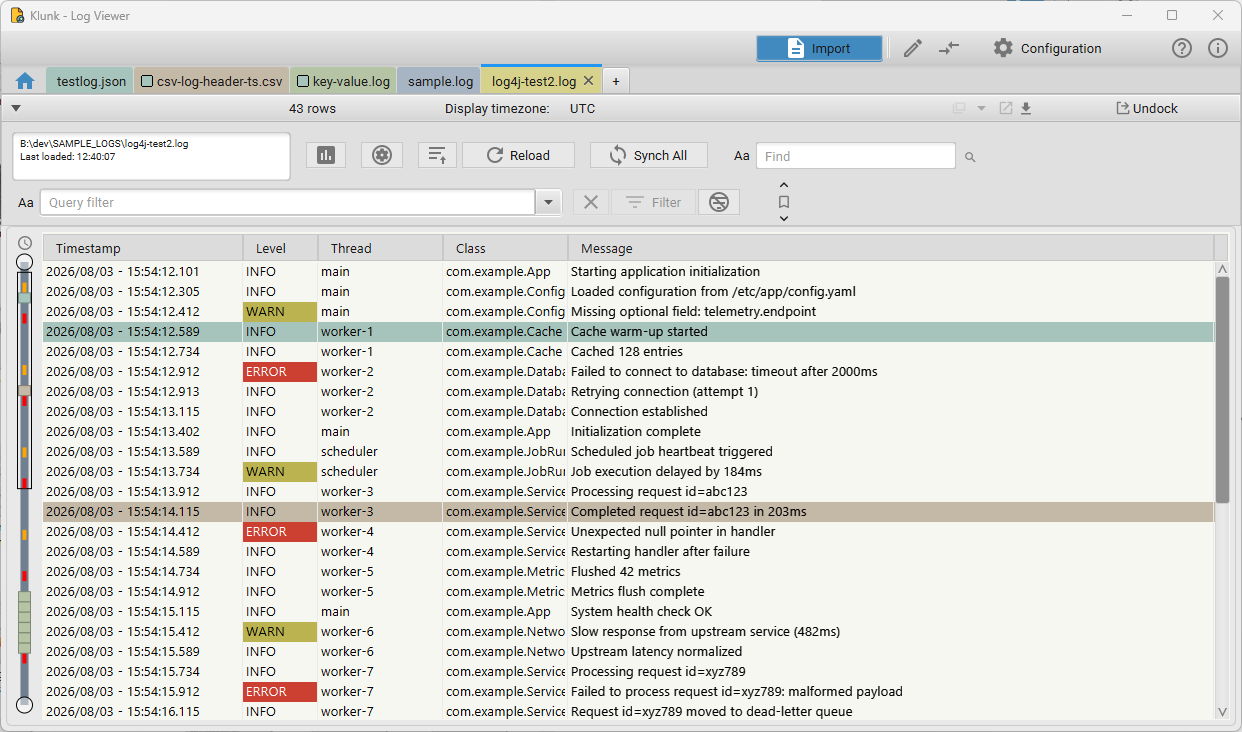Switch to the sample.log tab
The width and height of the screenshot is (1242, 732).
(439, 81)
